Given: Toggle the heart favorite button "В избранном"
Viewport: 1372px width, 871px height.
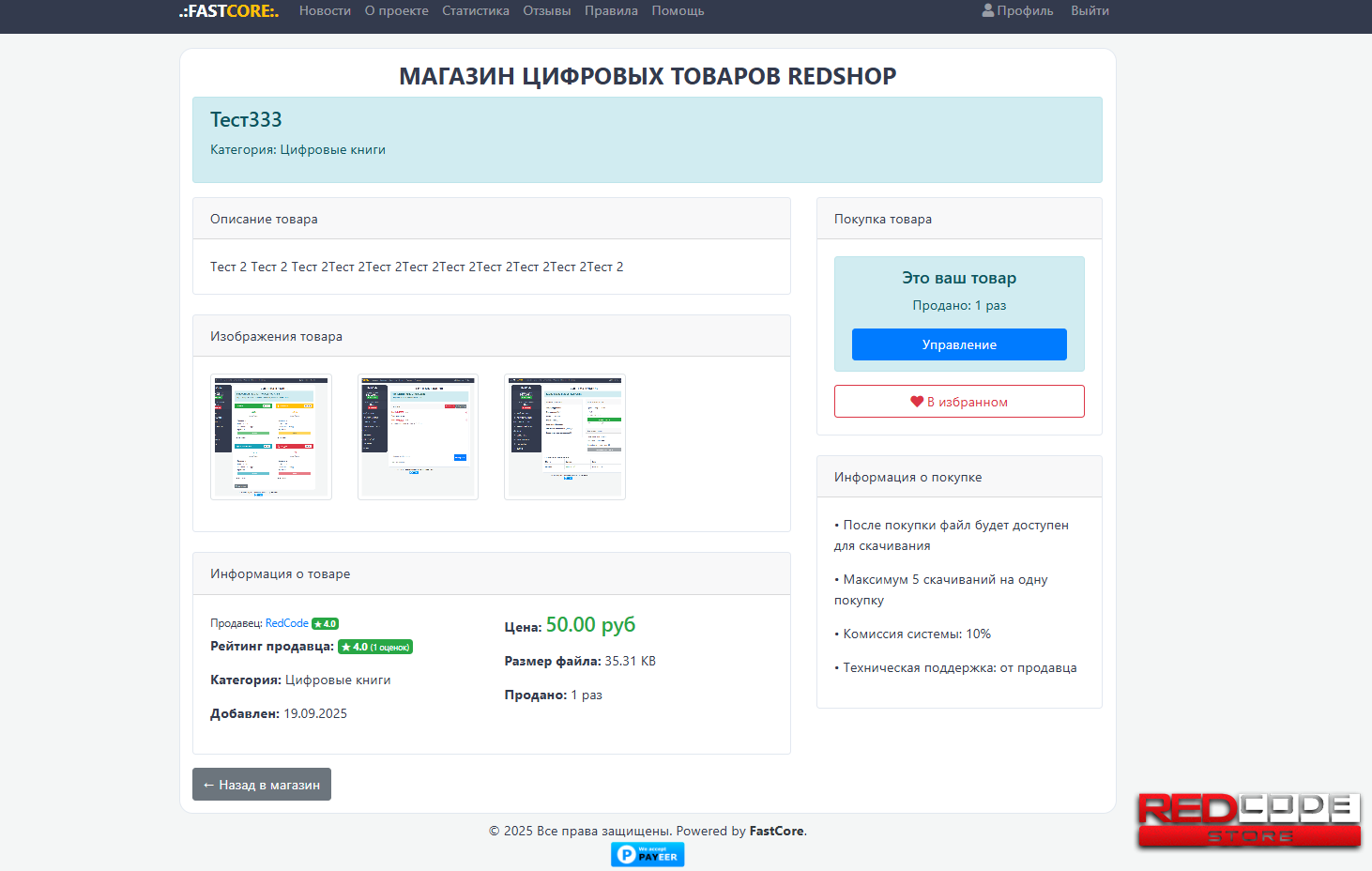Looking at the screenshot, I should (x=959, y=402).
